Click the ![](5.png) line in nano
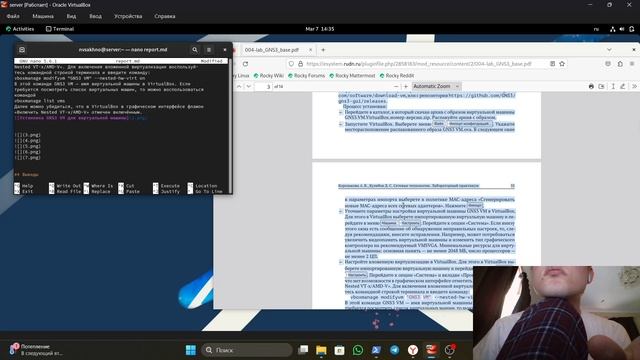640x360 pixels. (x=28, y=146)
